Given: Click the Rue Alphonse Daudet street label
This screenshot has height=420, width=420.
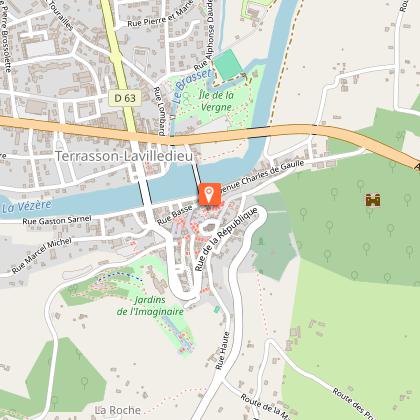Looking at the screenshot, I should (205, 36).
